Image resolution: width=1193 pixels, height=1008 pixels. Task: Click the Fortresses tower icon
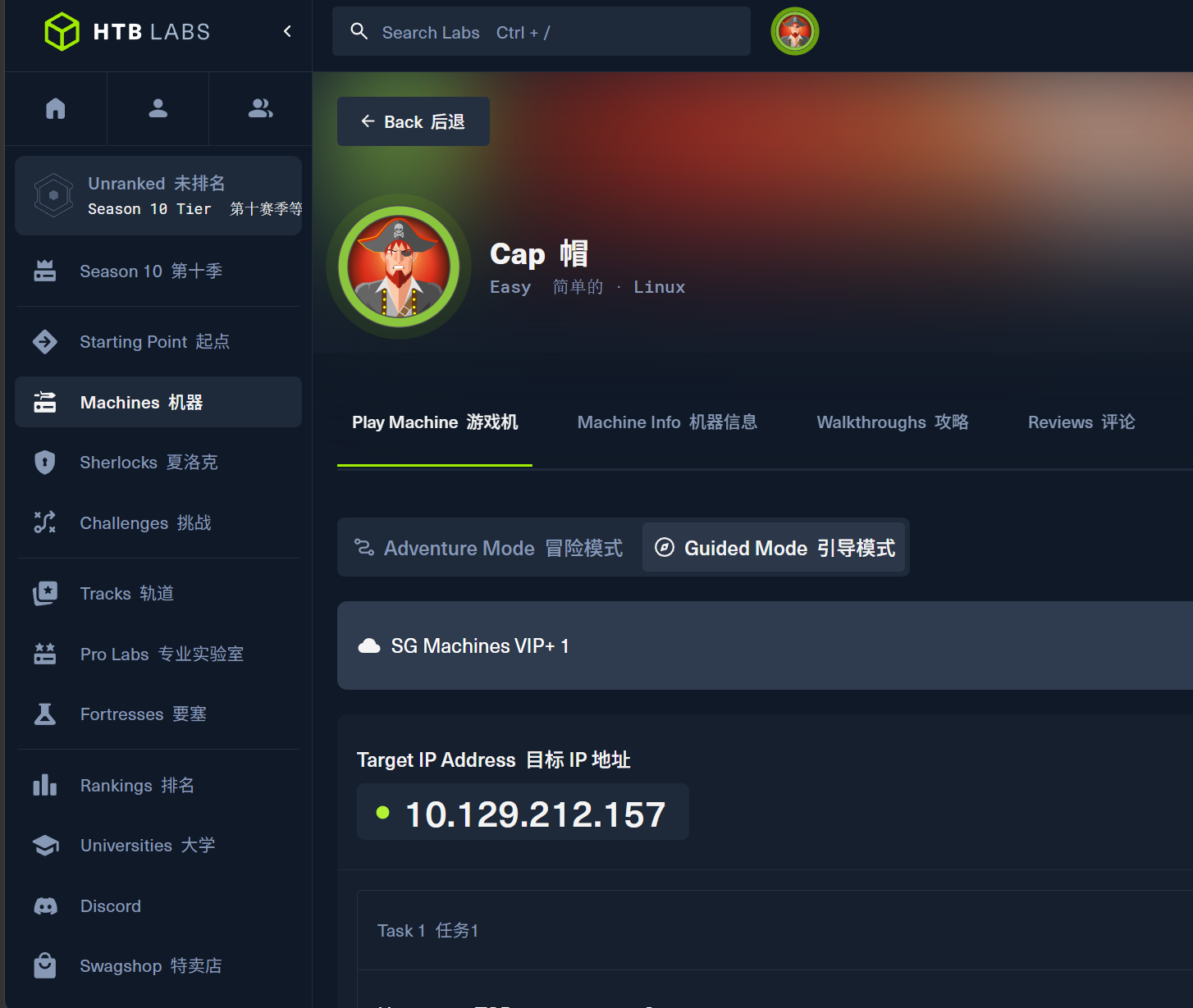(45, 714)
